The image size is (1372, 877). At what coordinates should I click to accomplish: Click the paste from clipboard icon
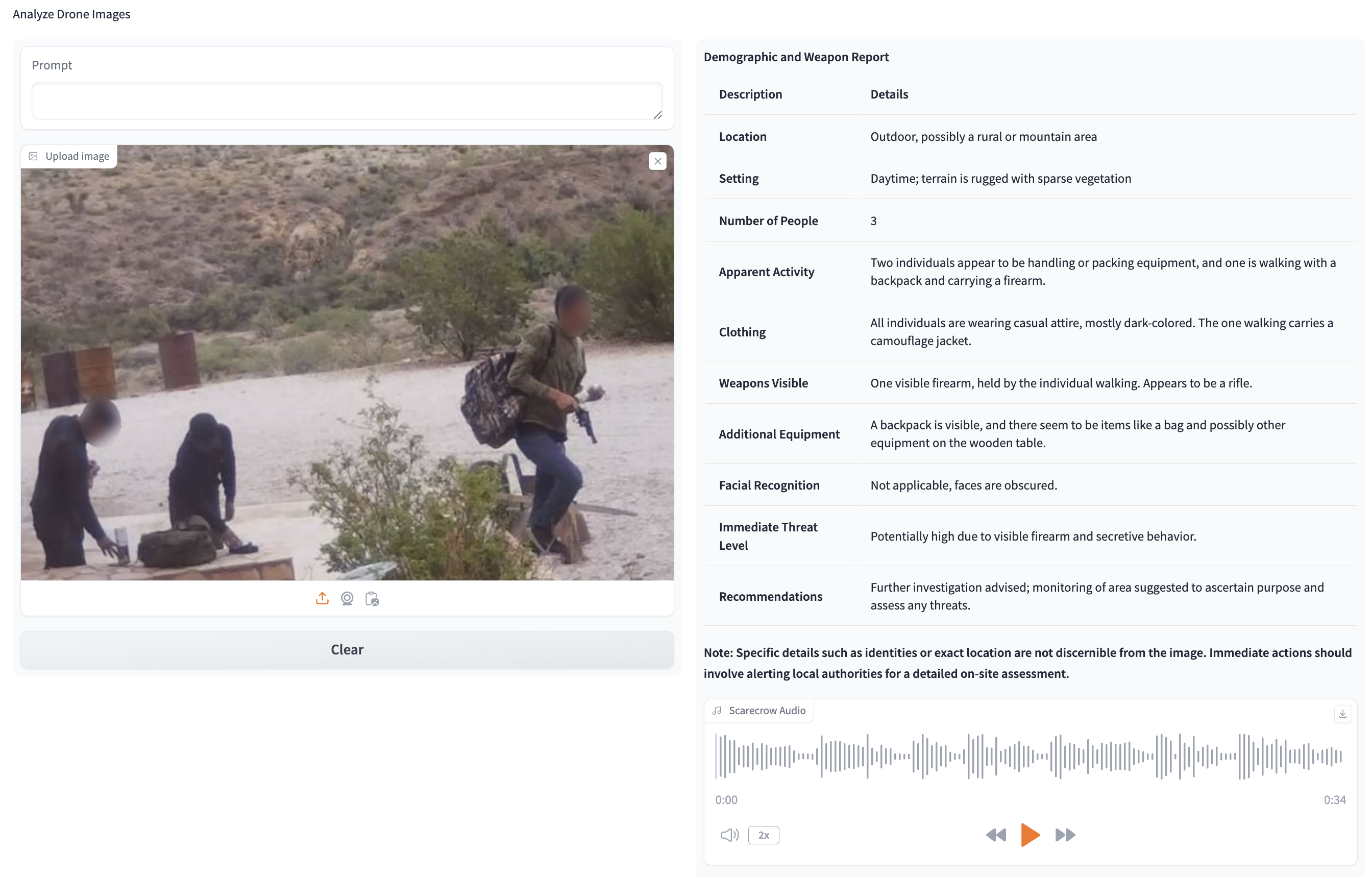pyautogui.click(x=372, y=598)
